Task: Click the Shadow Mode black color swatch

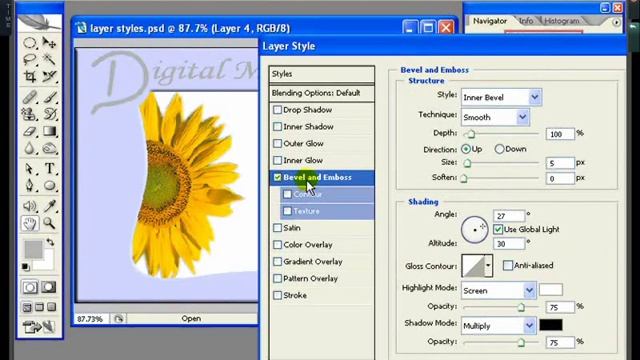Action: pos(551,325)
